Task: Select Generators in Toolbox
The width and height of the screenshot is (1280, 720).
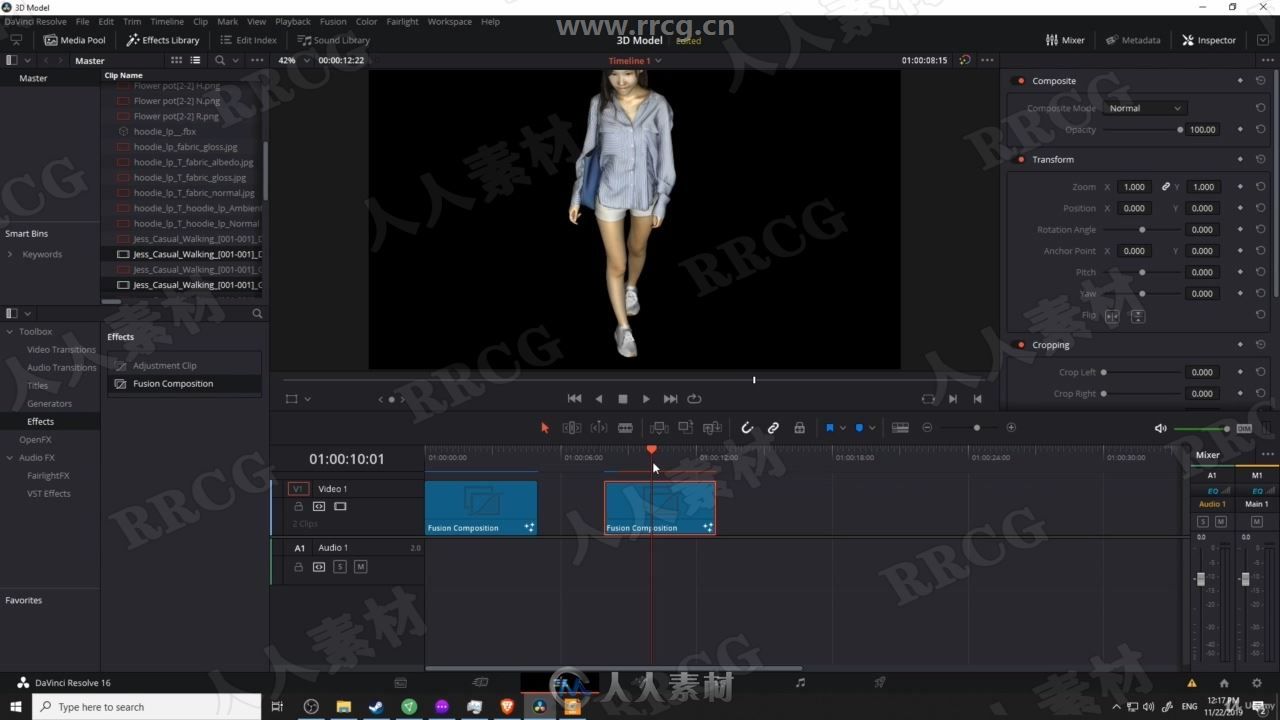Action: click(x=49, y=403)
